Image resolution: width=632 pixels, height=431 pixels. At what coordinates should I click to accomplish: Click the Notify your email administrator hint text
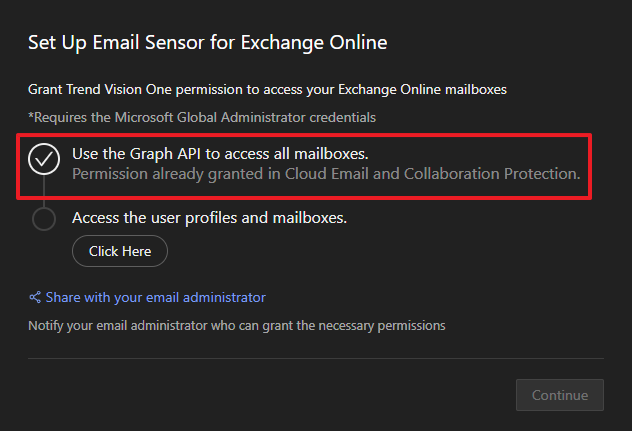pos(236,325)
